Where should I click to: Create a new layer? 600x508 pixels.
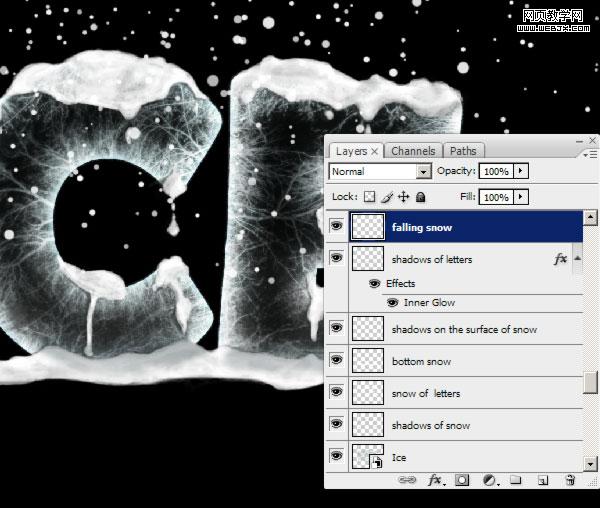[543, 480]
